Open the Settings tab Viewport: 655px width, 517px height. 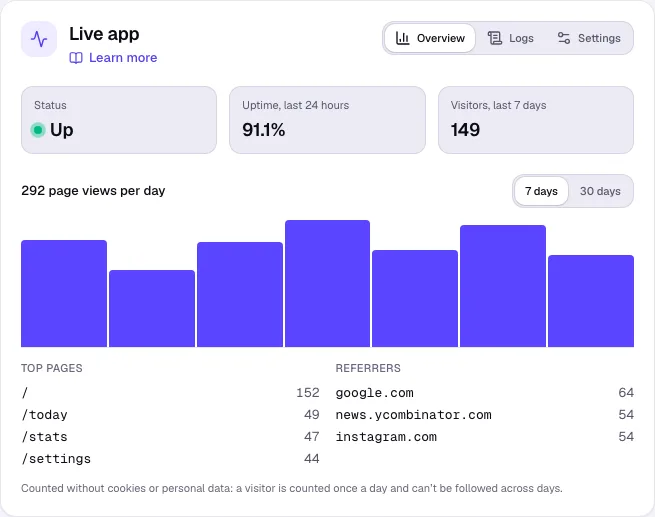(589, 38)
